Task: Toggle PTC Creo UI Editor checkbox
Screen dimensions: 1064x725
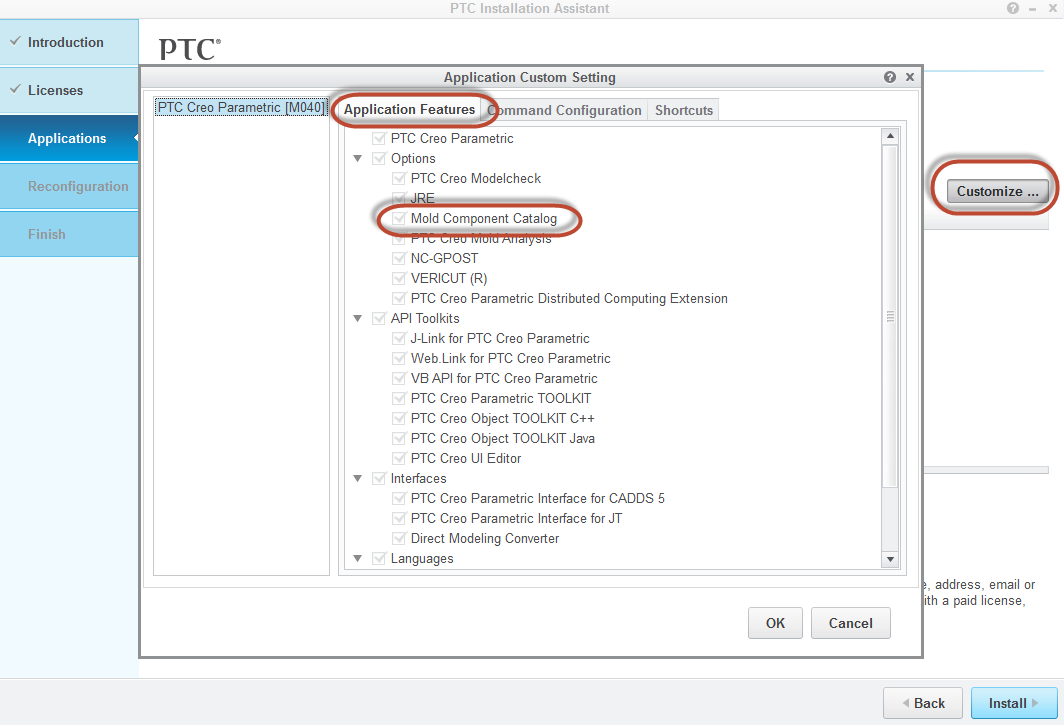Action: pyautogui.click(x=399, y=459)
